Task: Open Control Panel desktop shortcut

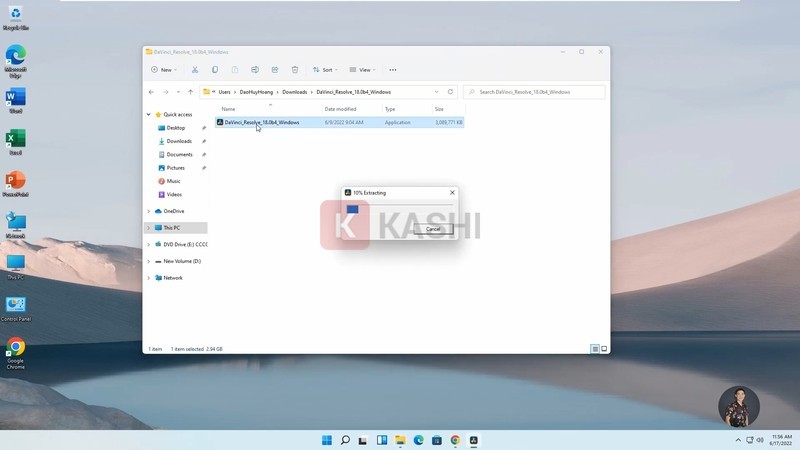Action: [x=15, y=309]
